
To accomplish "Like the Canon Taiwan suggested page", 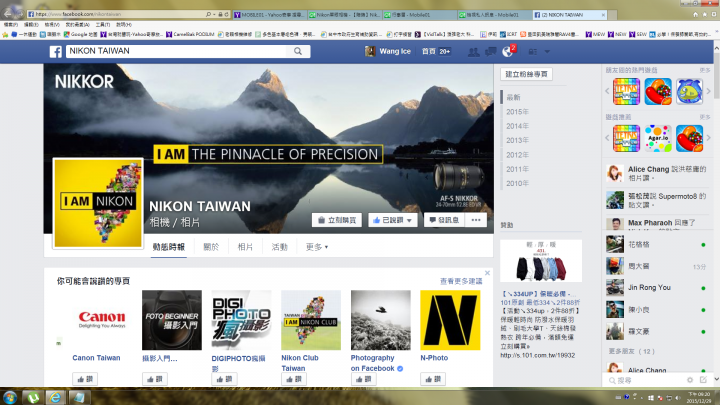I will pos(85,379).
